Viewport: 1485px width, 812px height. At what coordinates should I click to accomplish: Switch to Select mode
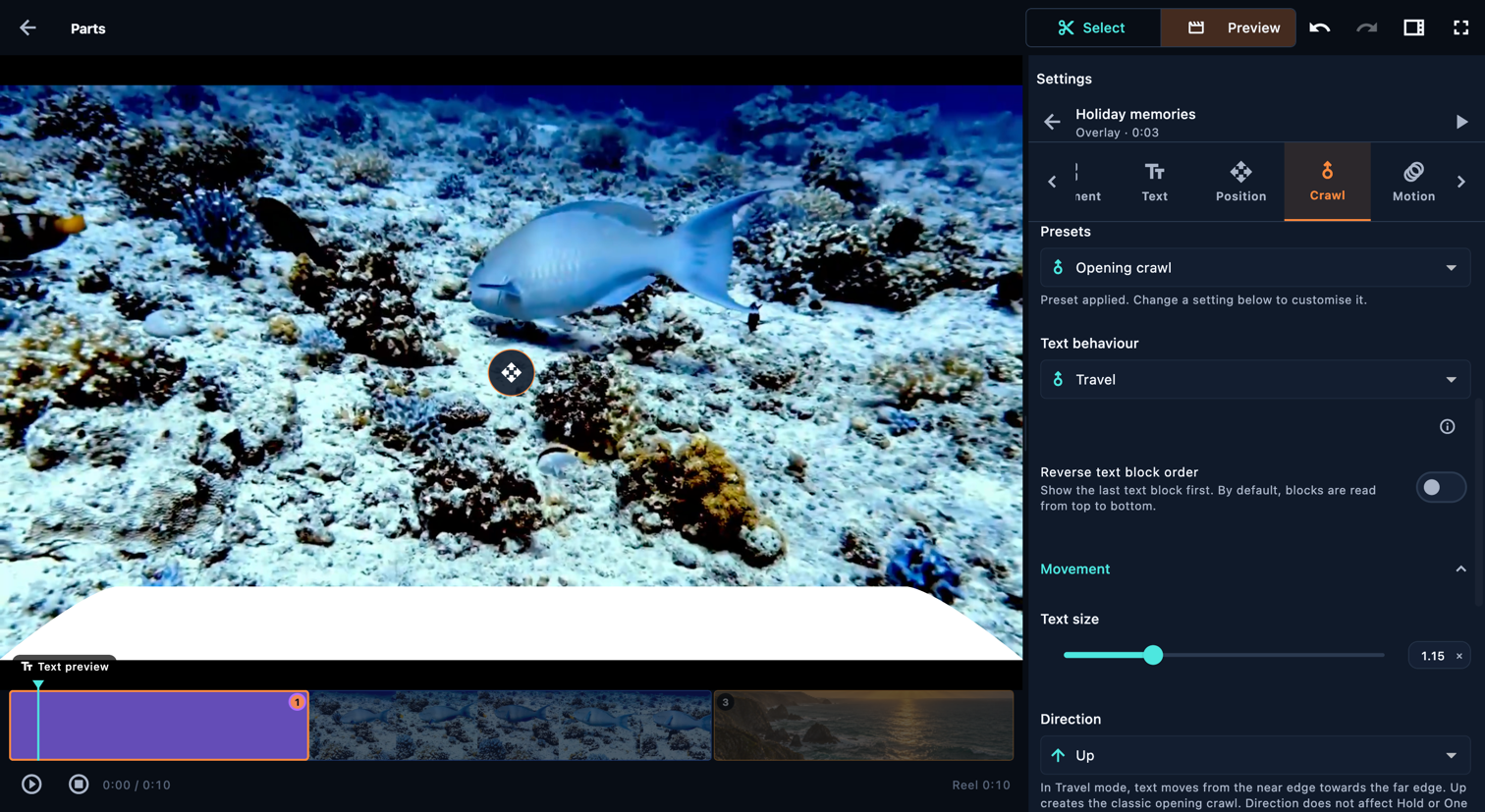pos(1092,27)
